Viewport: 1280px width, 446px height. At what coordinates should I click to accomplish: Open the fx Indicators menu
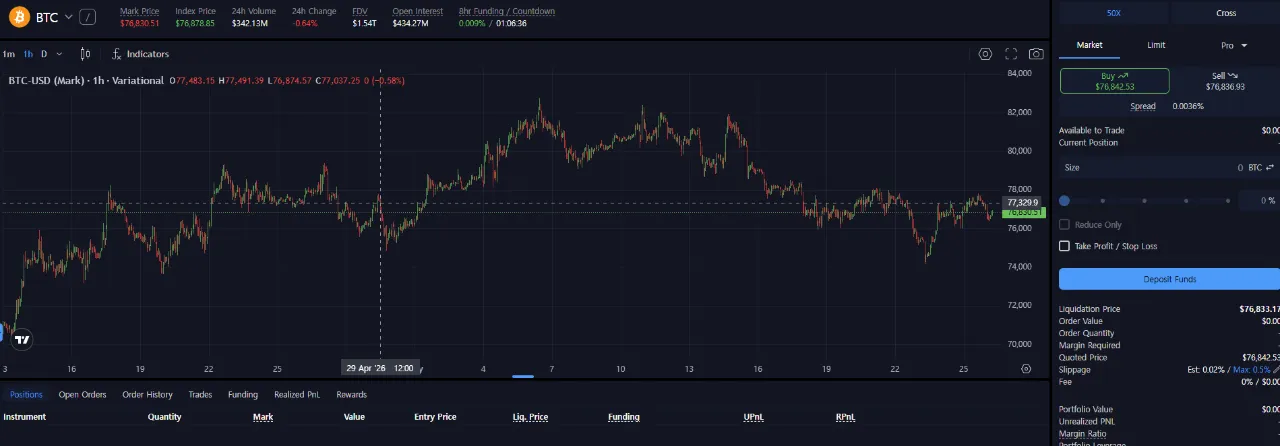[x=141, y=54]
